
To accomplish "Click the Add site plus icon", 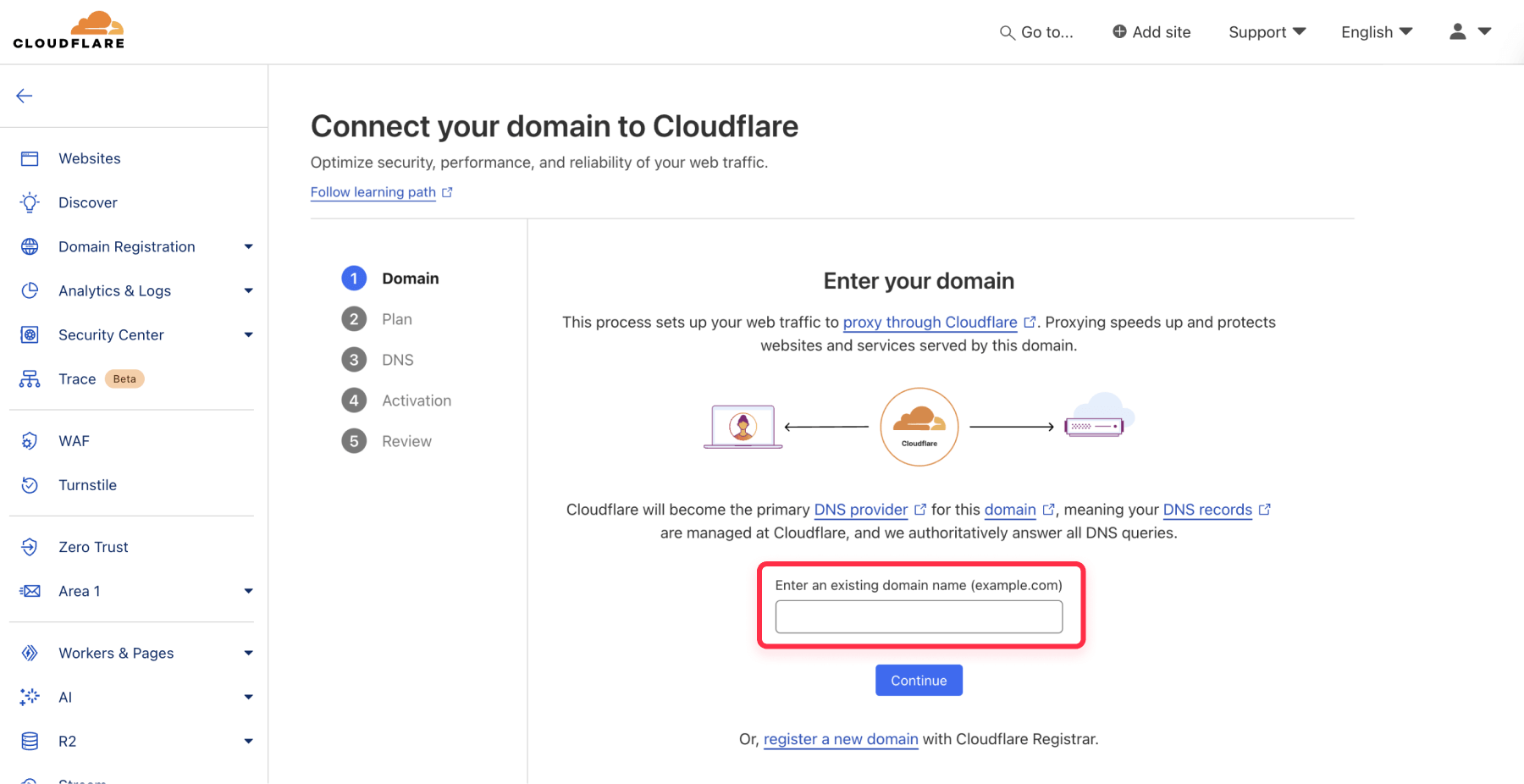I will (x=1119, y=31).
